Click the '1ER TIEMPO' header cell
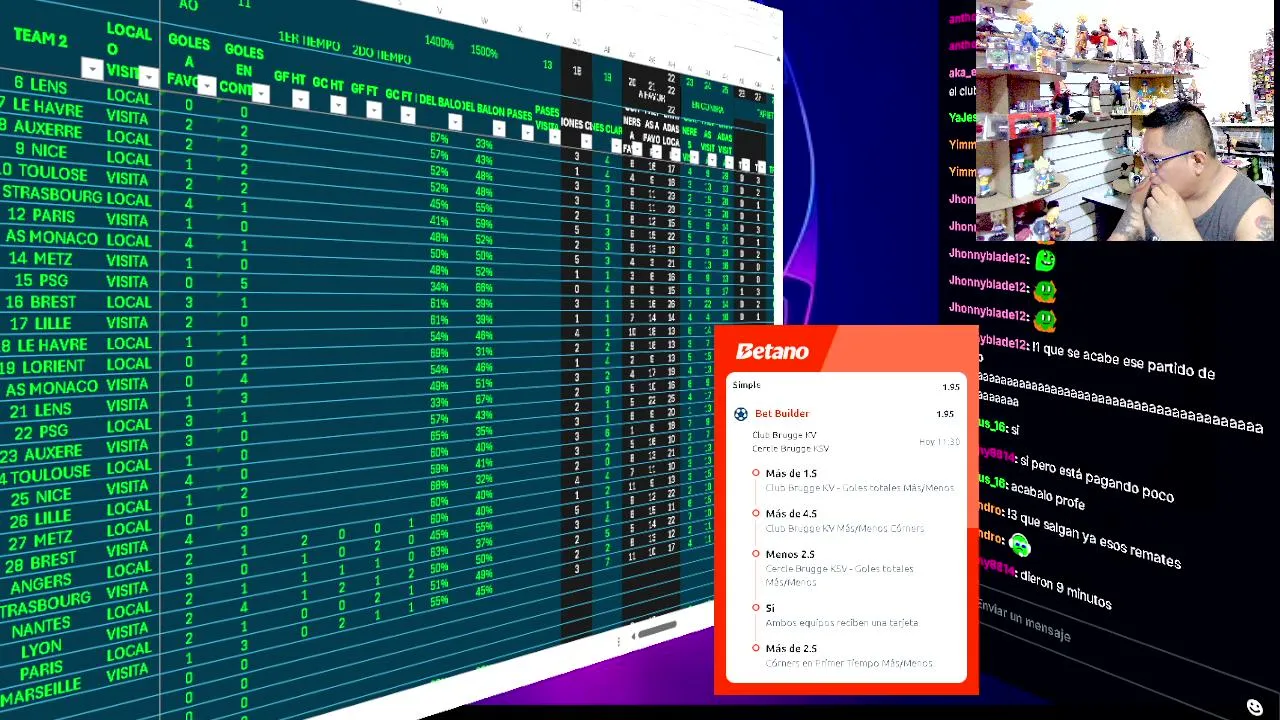The image size is (1280, 720). [x=309, y=43]
